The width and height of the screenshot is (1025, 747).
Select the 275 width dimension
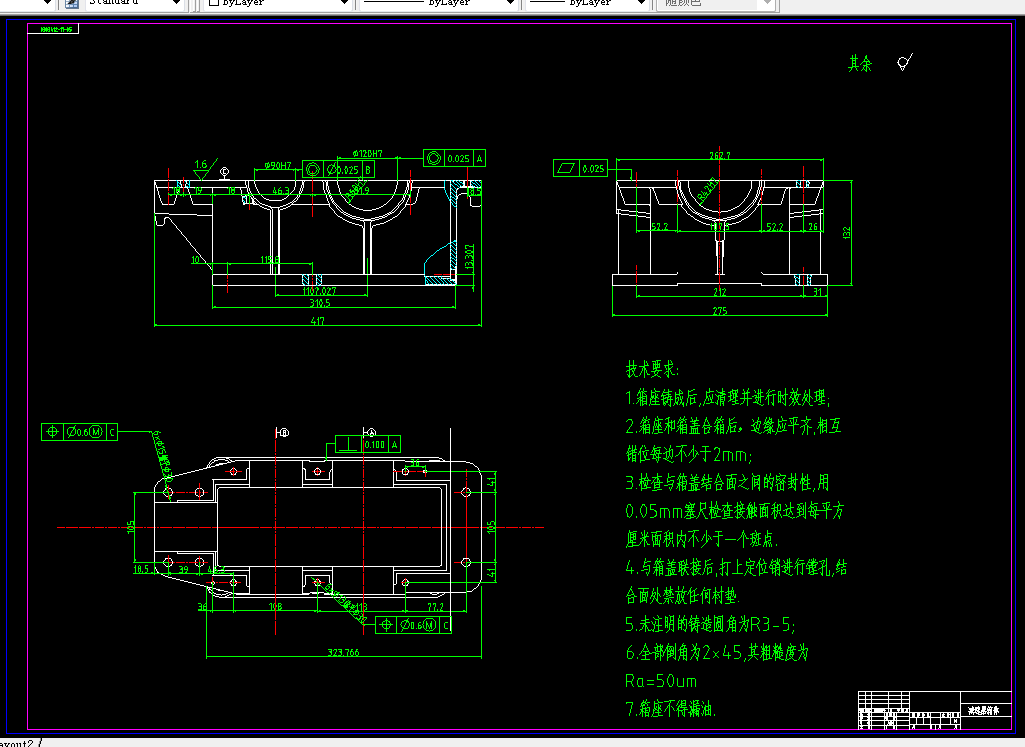click(720, 311)
